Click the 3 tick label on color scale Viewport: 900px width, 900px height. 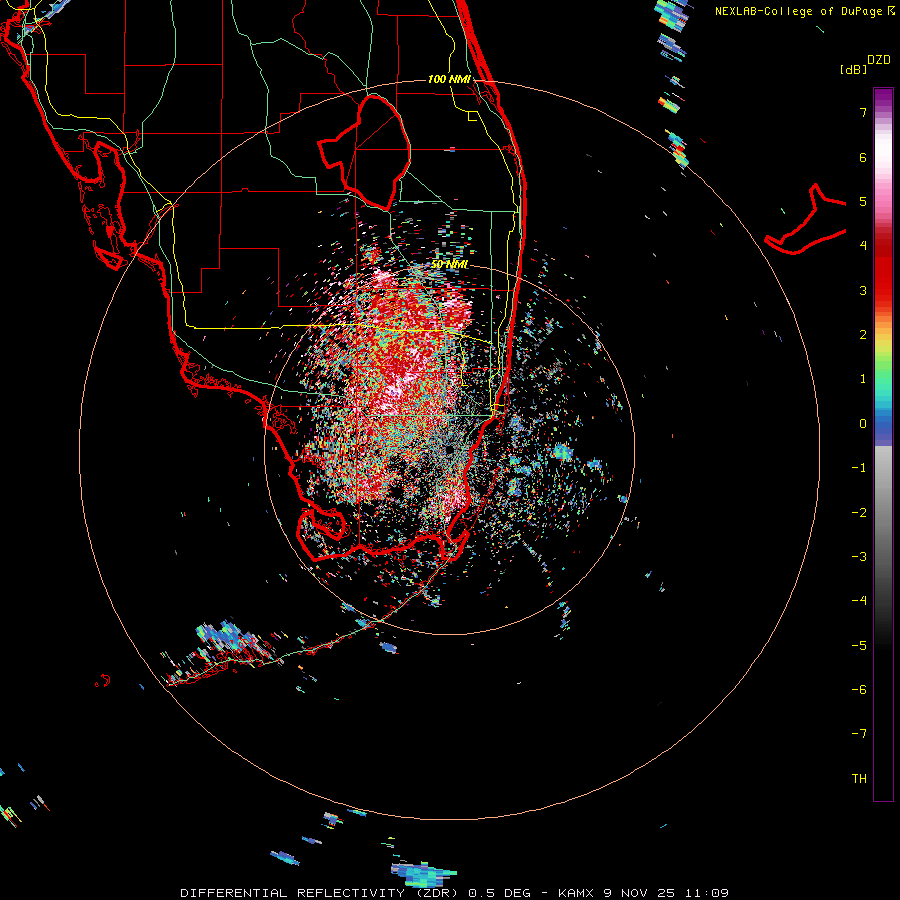tap(863, 290)
